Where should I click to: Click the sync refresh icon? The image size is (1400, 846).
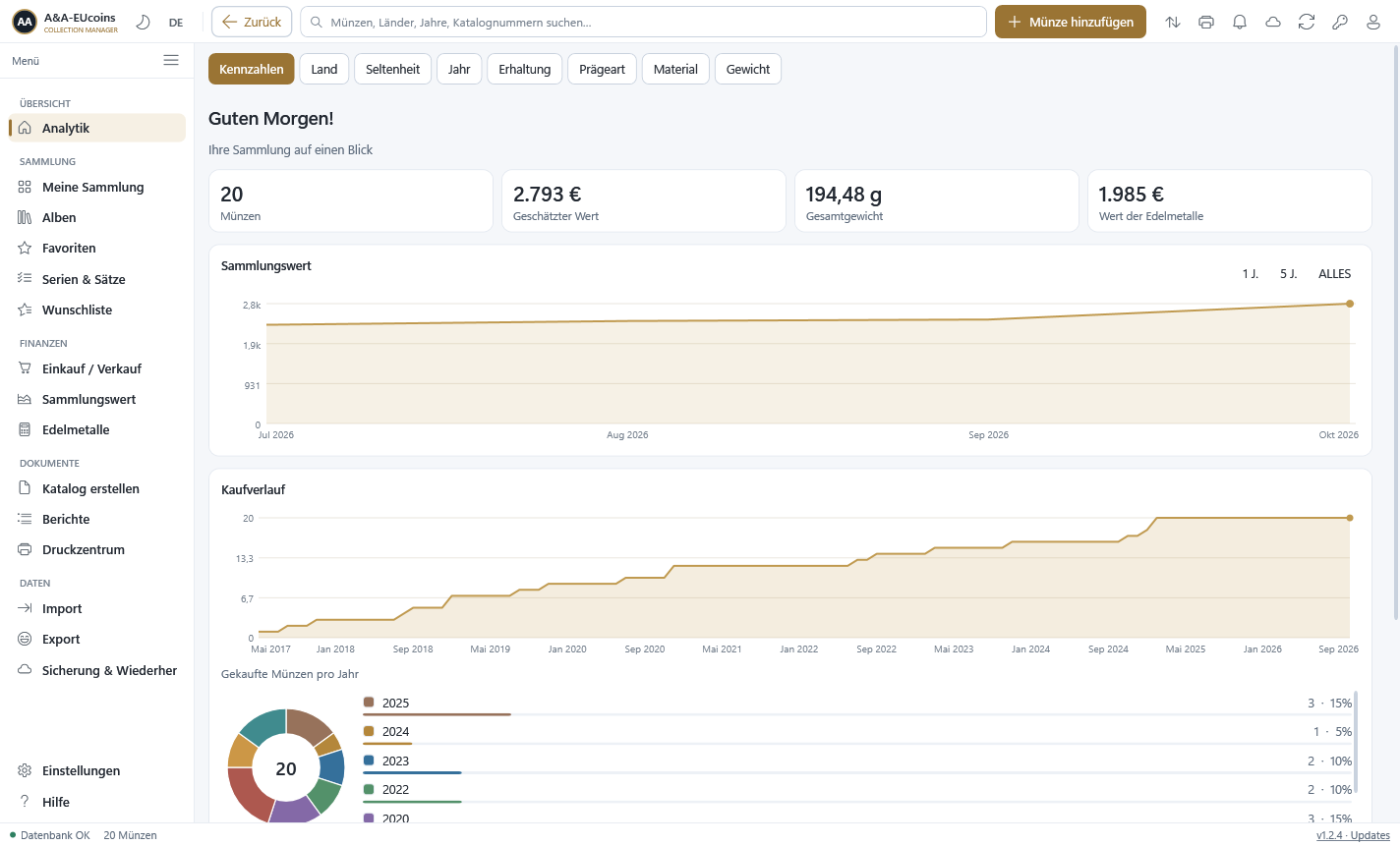(x=1307, y=22)
